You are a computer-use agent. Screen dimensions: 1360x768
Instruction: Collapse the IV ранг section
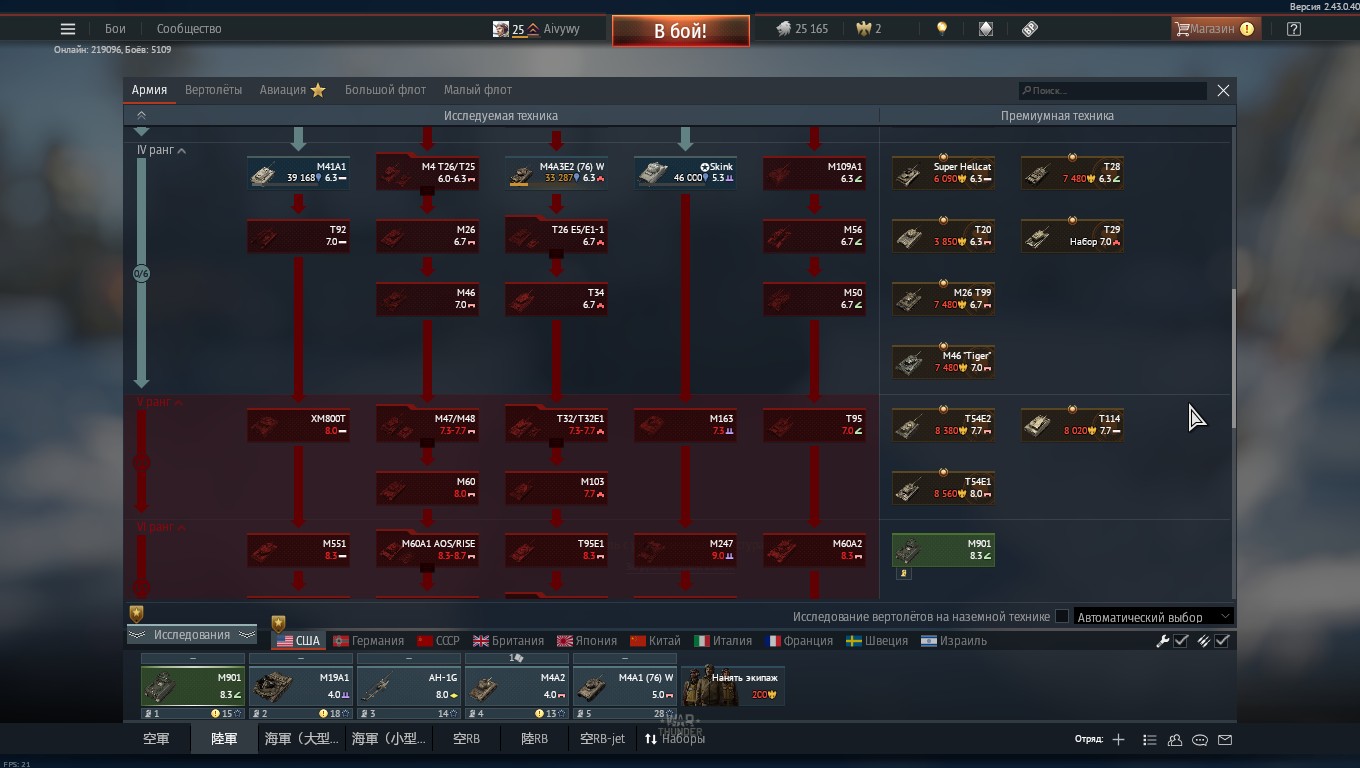pyautogui.click(x=161, y=150)
